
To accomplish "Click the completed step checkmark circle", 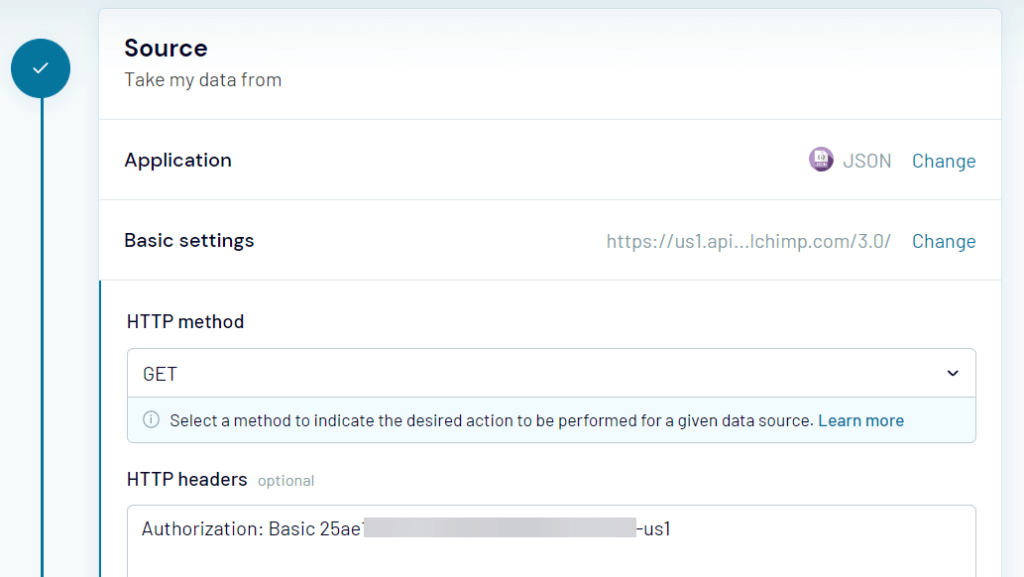I will [x=41, y=68].
